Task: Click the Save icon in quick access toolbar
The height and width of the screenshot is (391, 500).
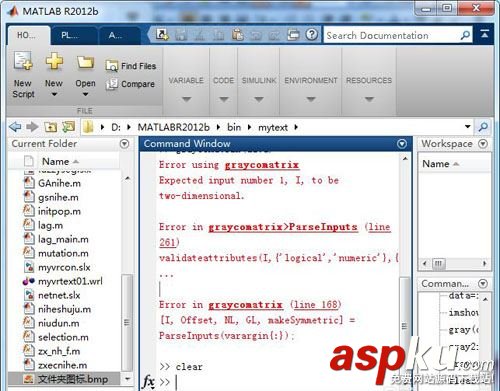Action: [181, 35]
